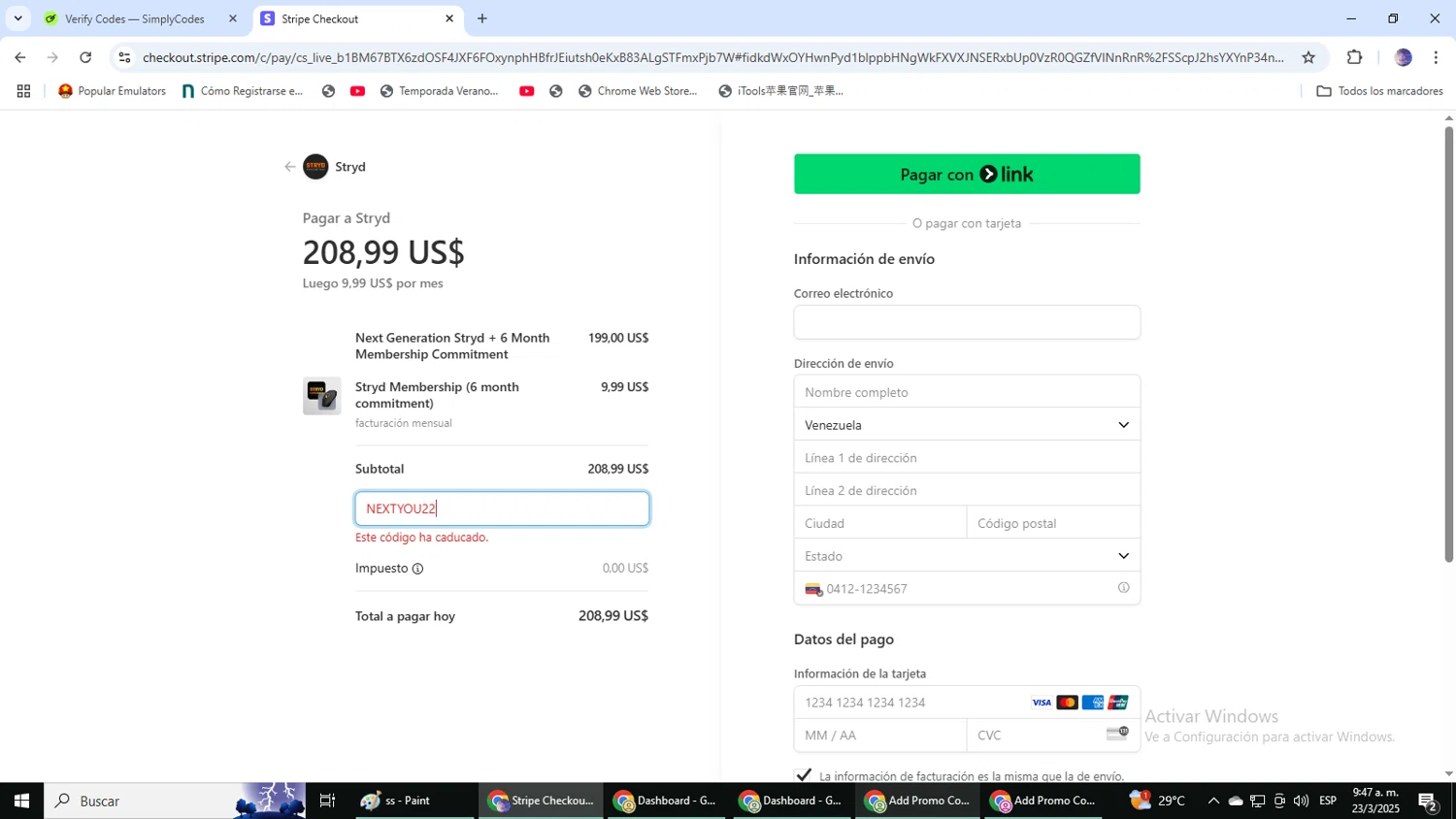Go back in browser history
Viewport: 1456px width, 819px height.
click(20, 57)
